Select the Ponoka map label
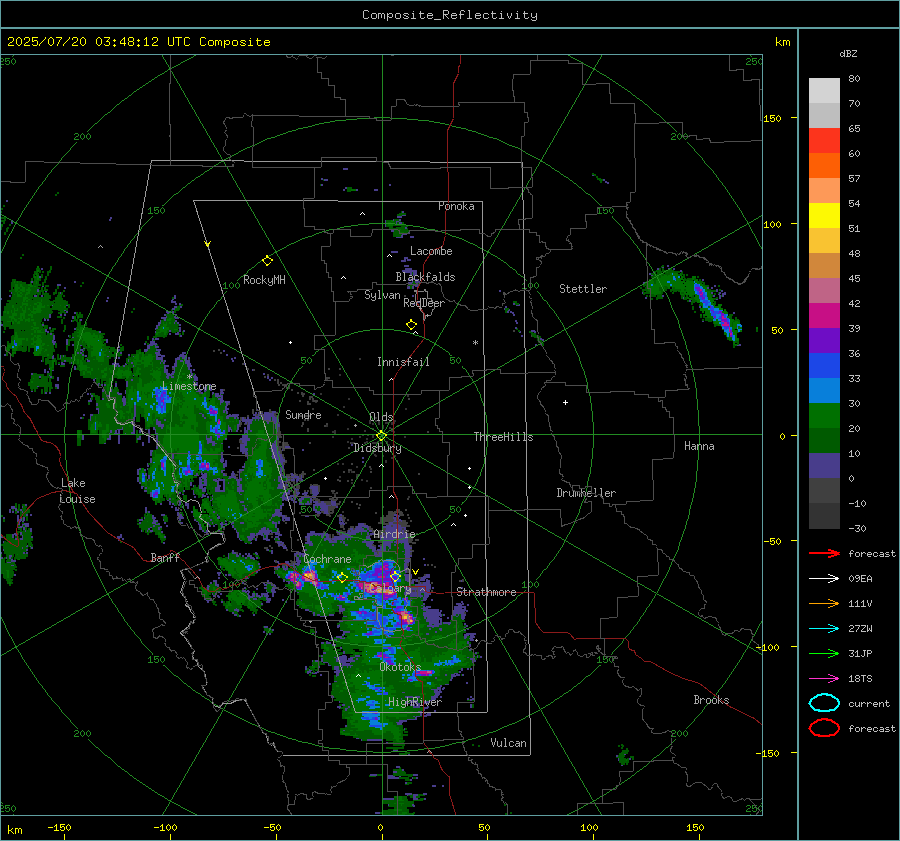Image resolution: width=900 pixels, height=841 pixels. coord(456,206)
